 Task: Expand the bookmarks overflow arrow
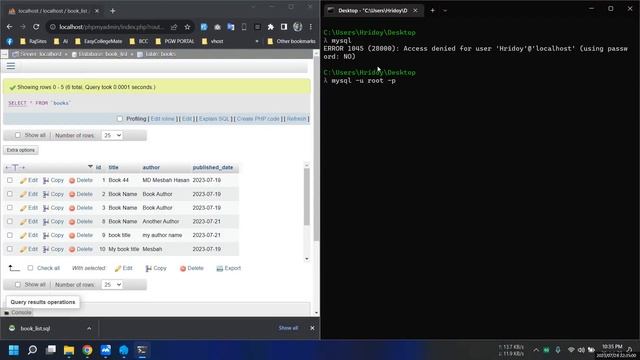click(257, 41)
